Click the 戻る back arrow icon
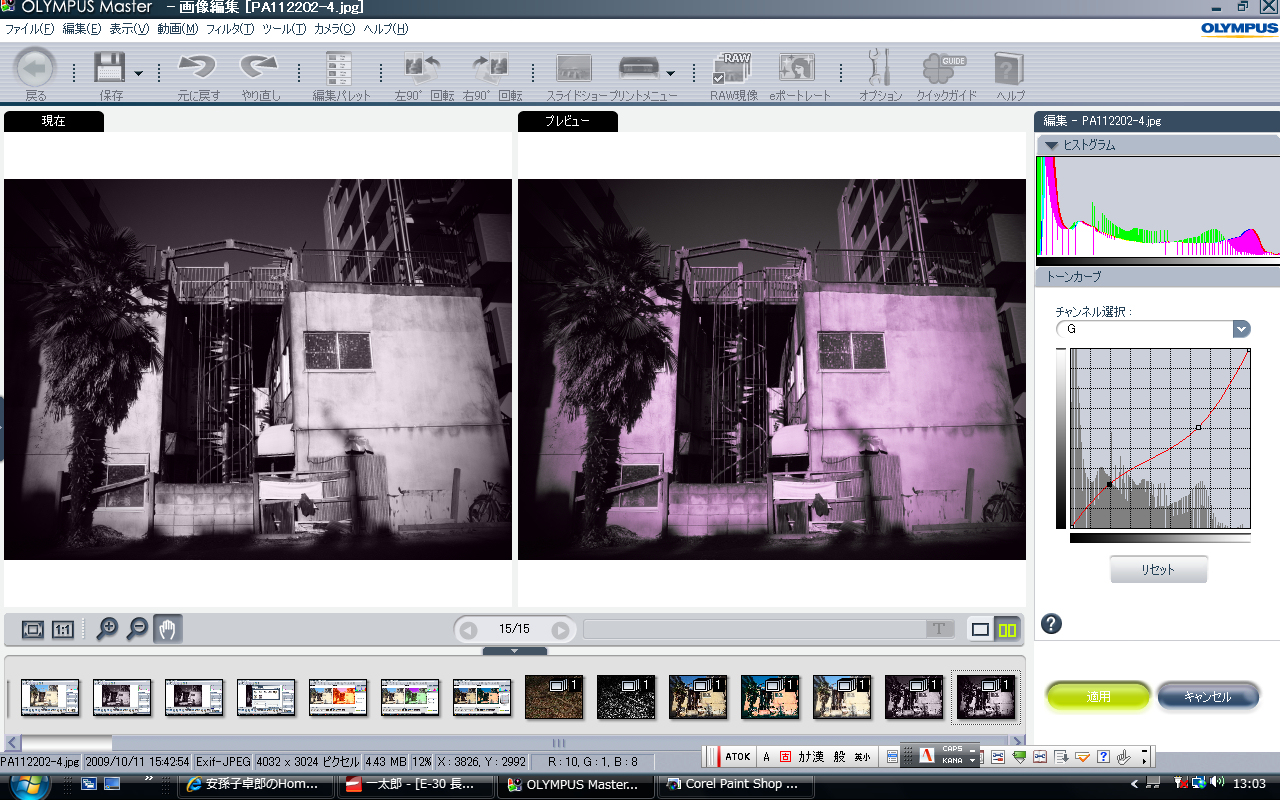Image resolution: width=1280 pixels, height=800 pixels. point(36,68)
